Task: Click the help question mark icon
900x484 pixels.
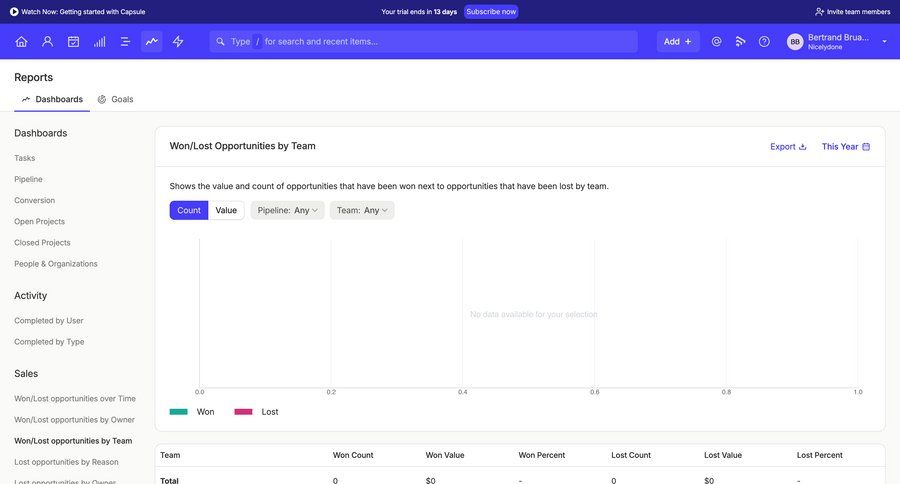Action: pyautogui.click(x=764, y=42)
